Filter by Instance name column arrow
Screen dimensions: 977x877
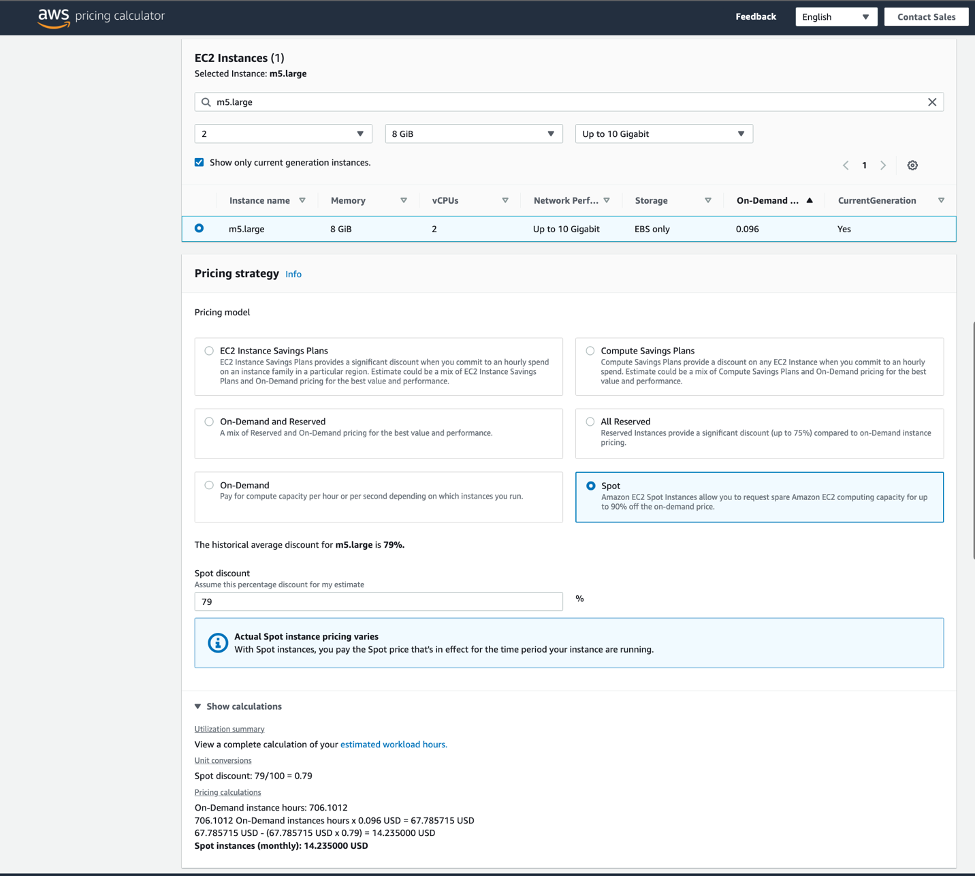[x=302, y=201]
